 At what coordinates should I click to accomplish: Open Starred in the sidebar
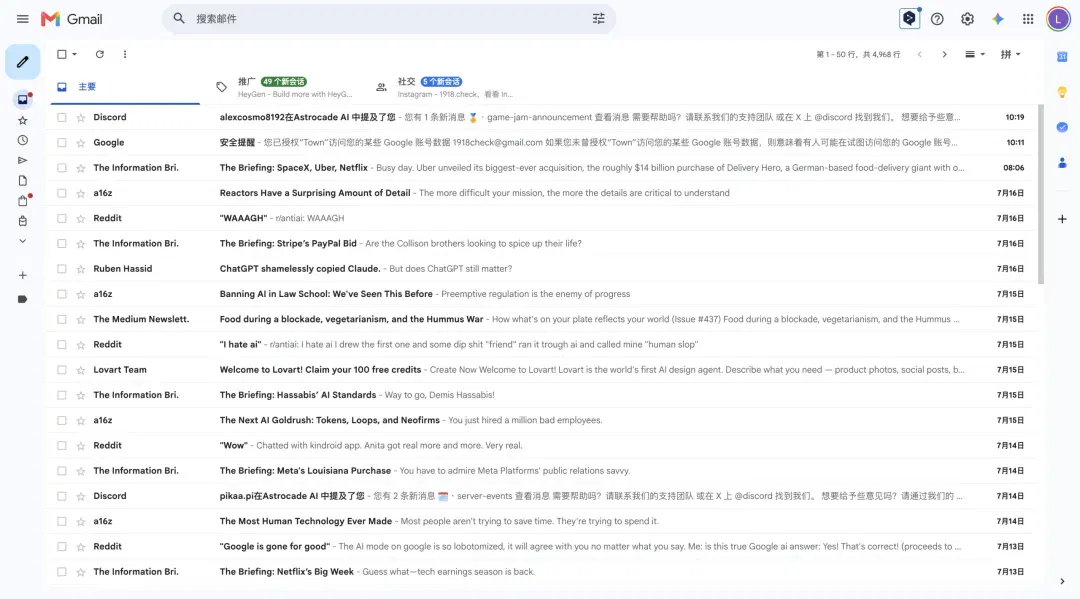tap(23, 120)
